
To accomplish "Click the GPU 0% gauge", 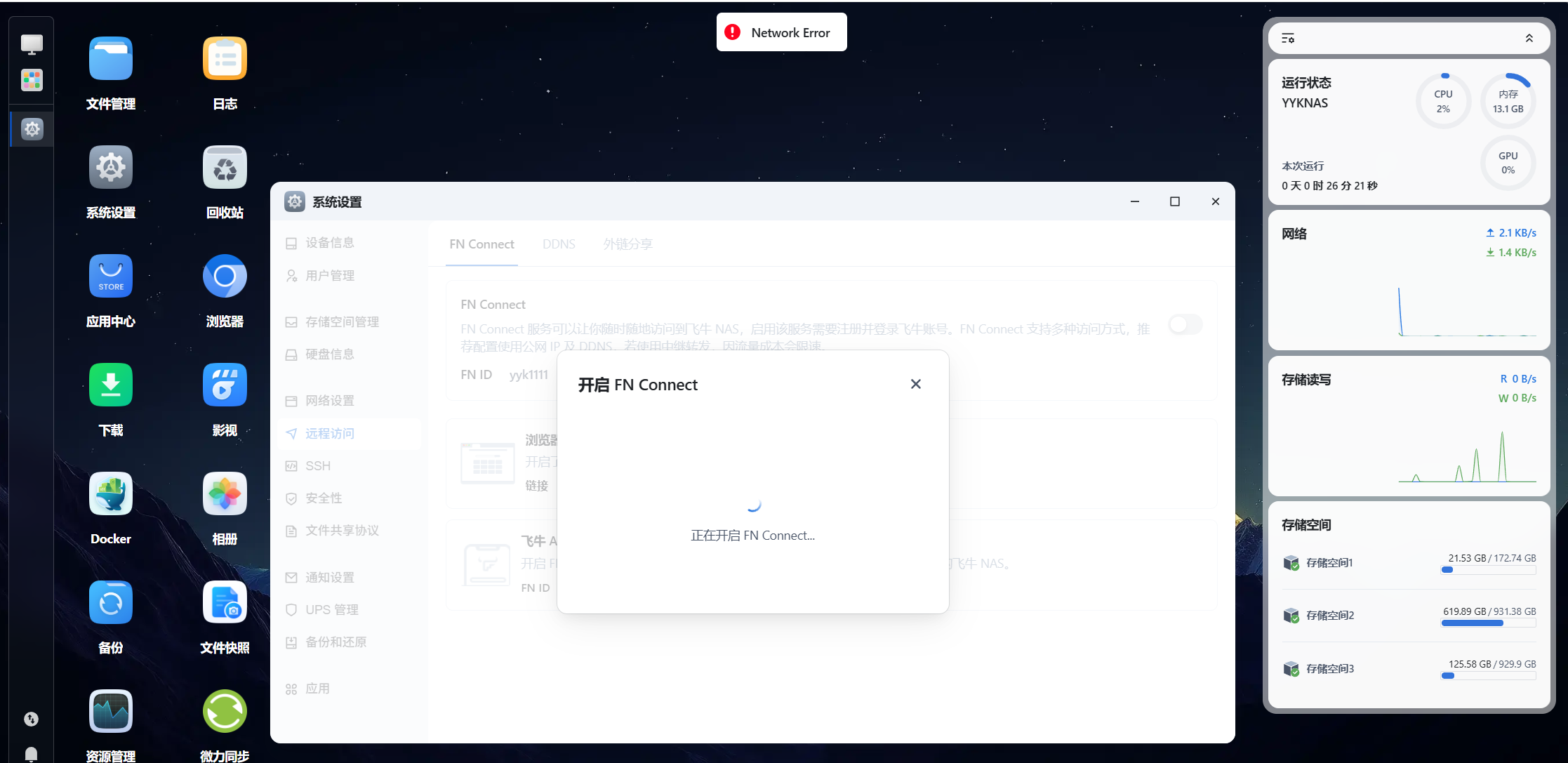I will tap(1508, 163).
